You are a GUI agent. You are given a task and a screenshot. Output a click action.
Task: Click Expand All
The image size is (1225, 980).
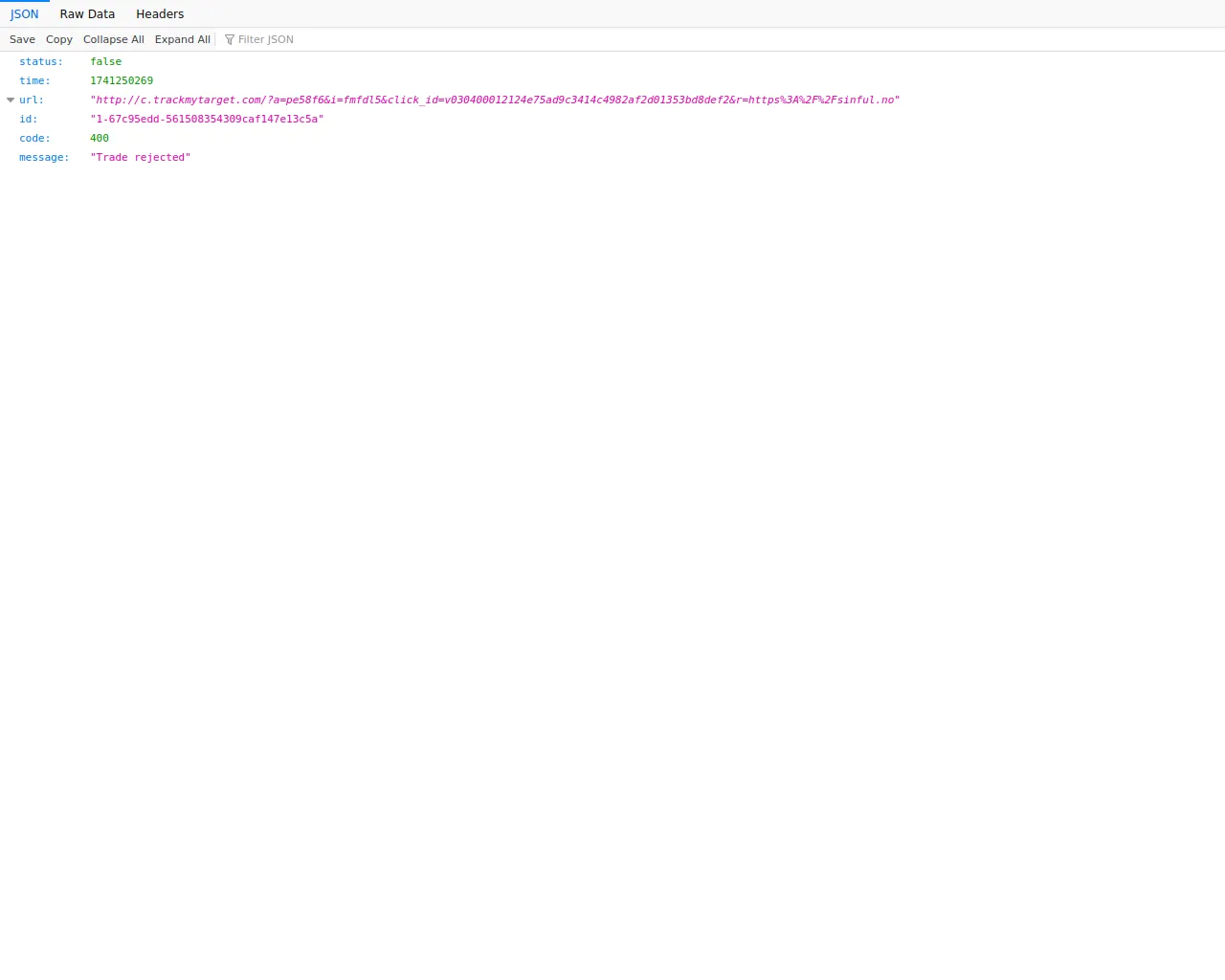click(183, 39)
